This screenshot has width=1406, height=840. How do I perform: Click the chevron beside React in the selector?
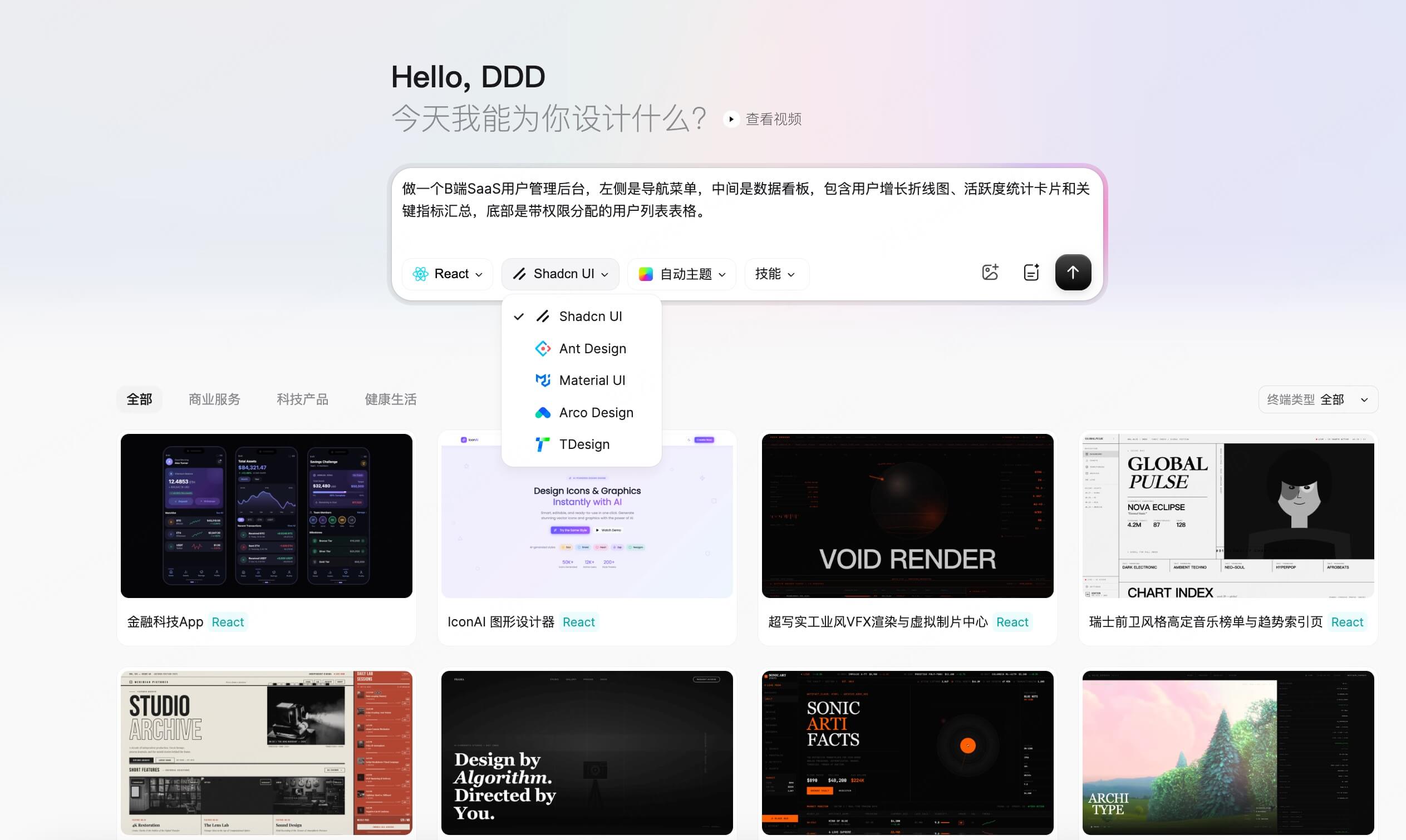coord(479,275)
